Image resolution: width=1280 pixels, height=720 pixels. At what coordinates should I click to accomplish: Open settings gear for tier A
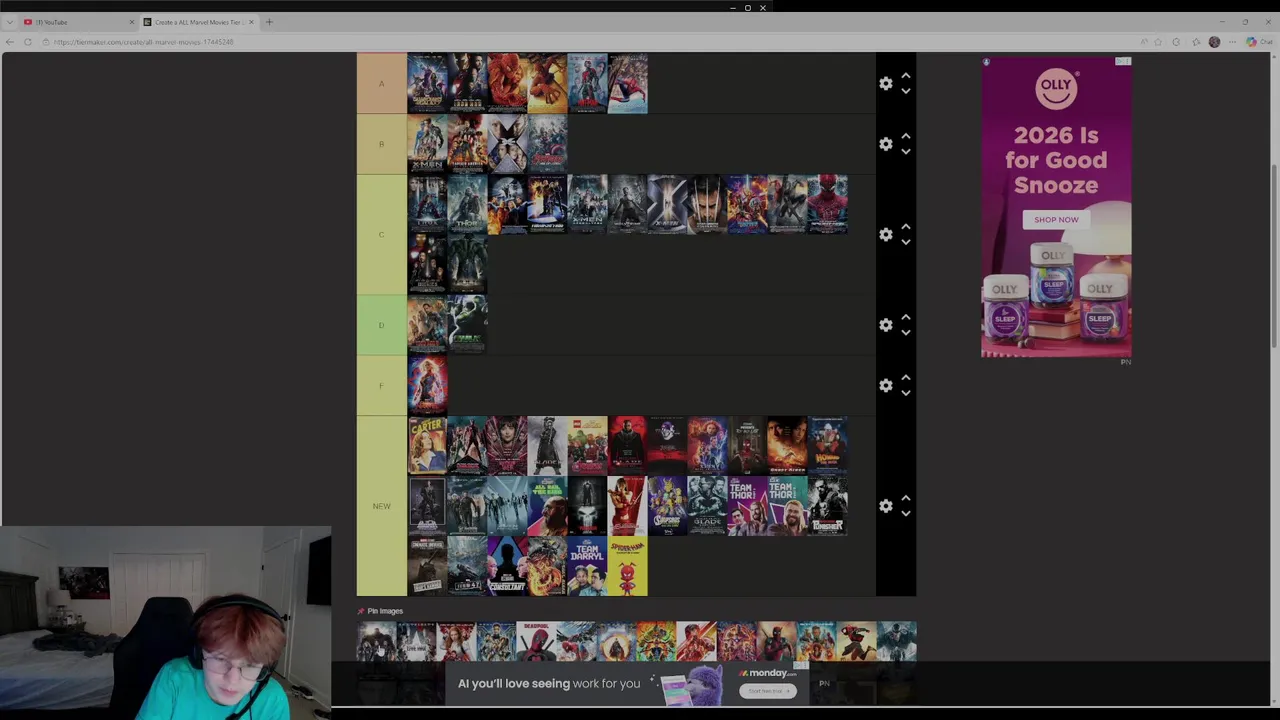pyautogui.click(x=886, y=84)
